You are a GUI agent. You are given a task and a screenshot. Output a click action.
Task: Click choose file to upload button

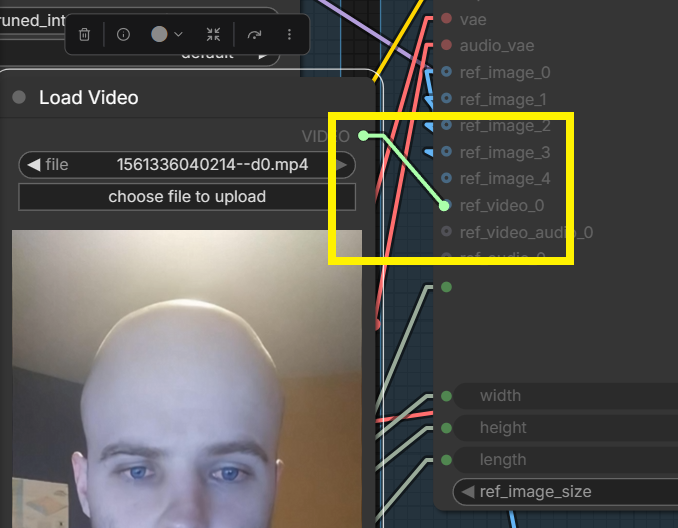point(187,197)
